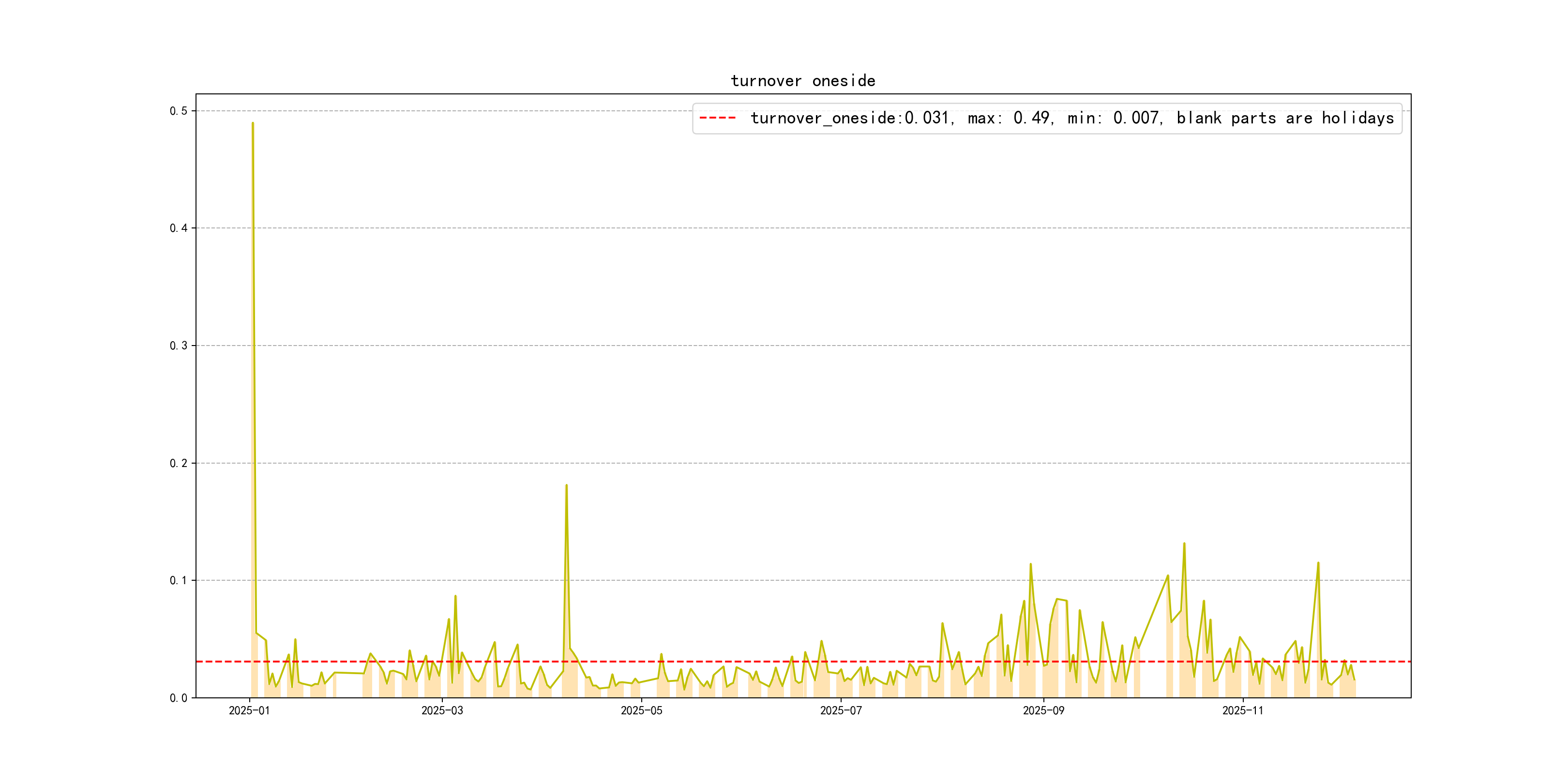Click the 'max: 0.49' text in legend
Image resolution: width=1568 pixels, height=784 pixels.
click(1009, 118)
